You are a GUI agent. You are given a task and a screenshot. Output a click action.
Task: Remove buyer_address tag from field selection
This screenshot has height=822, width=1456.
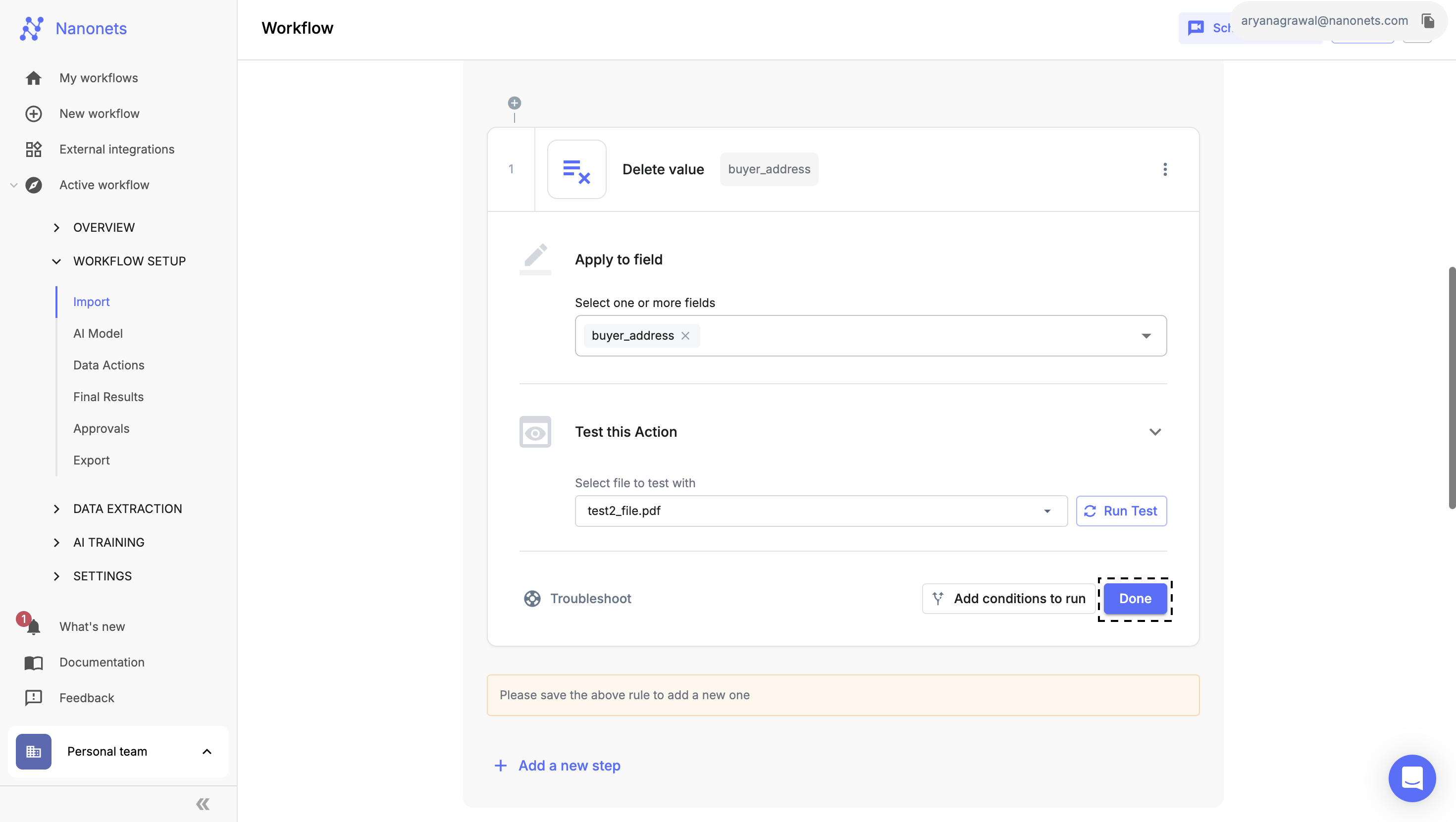click(x=686, y=335)
